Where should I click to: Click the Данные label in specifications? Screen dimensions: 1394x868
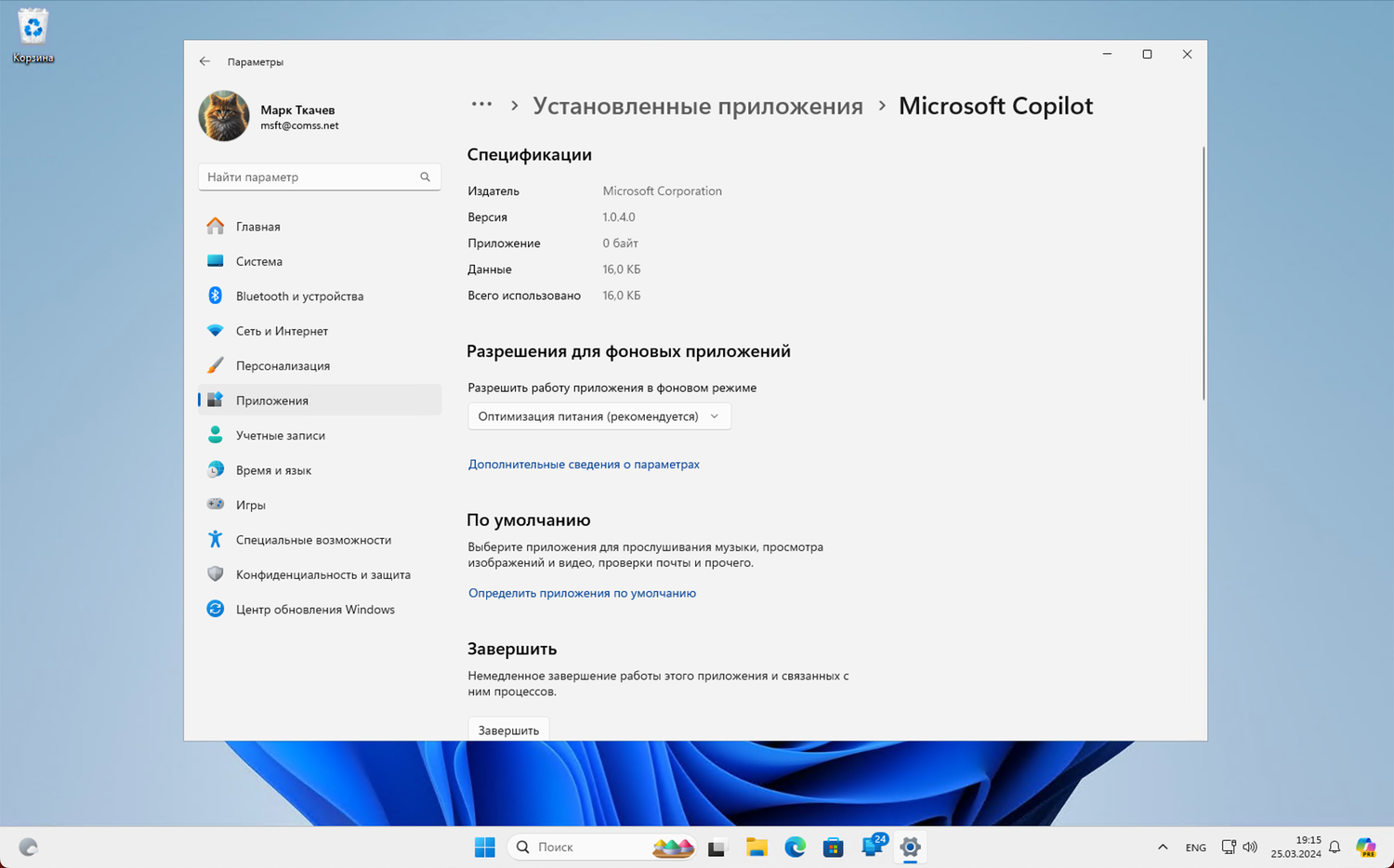pos(490,270)
